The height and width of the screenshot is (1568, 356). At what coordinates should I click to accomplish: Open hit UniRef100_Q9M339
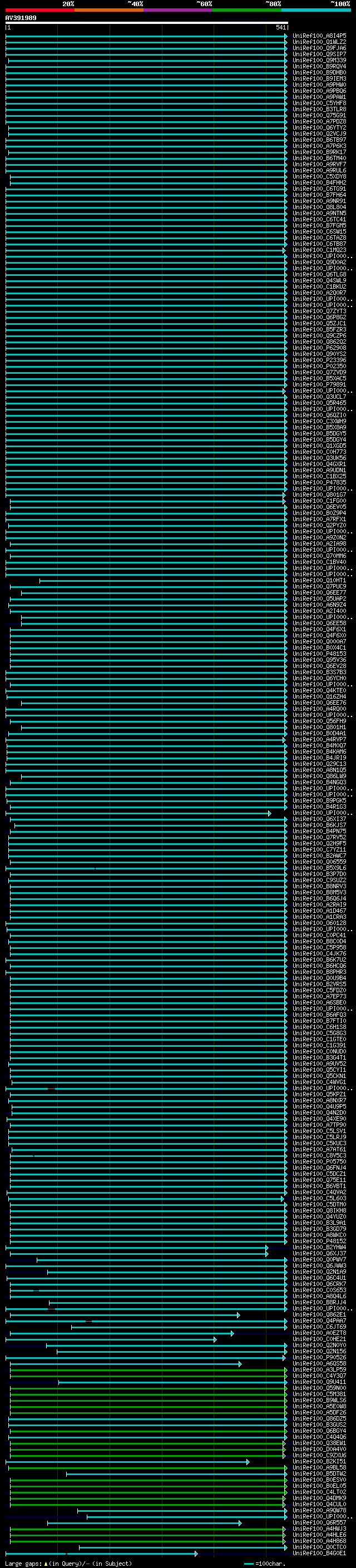pyautogui.click(x=319, y=60)
